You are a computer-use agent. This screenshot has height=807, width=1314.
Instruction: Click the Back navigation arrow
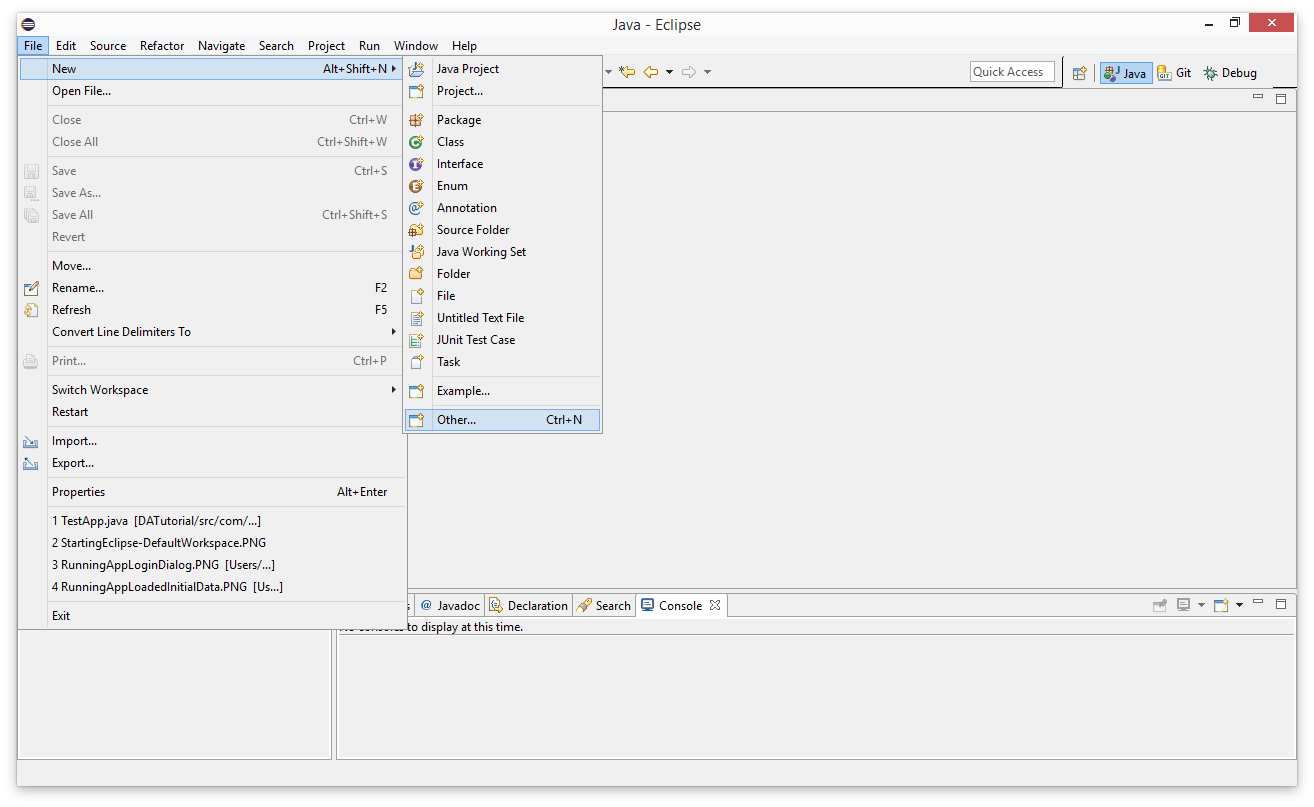point(651,72)
